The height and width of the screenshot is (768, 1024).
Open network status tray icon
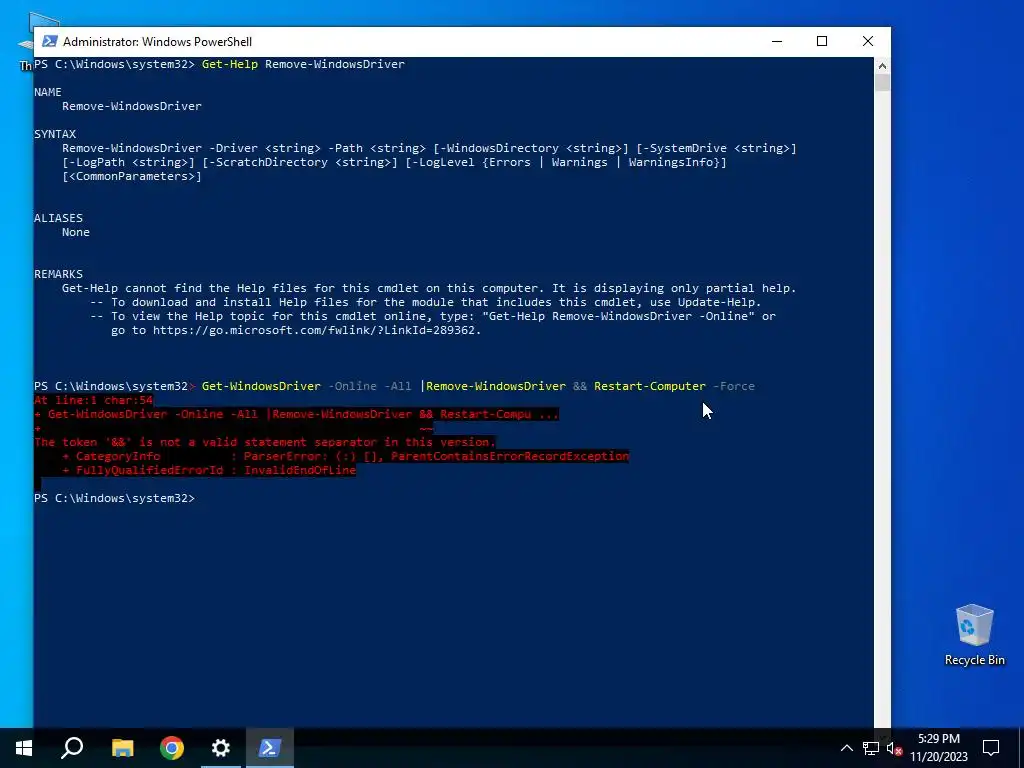[871, 748]
